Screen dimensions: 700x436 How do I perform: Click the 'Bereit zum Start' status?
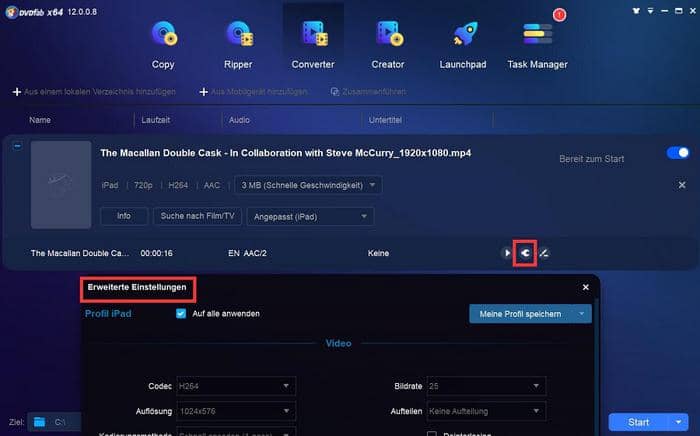coord(592,159)
